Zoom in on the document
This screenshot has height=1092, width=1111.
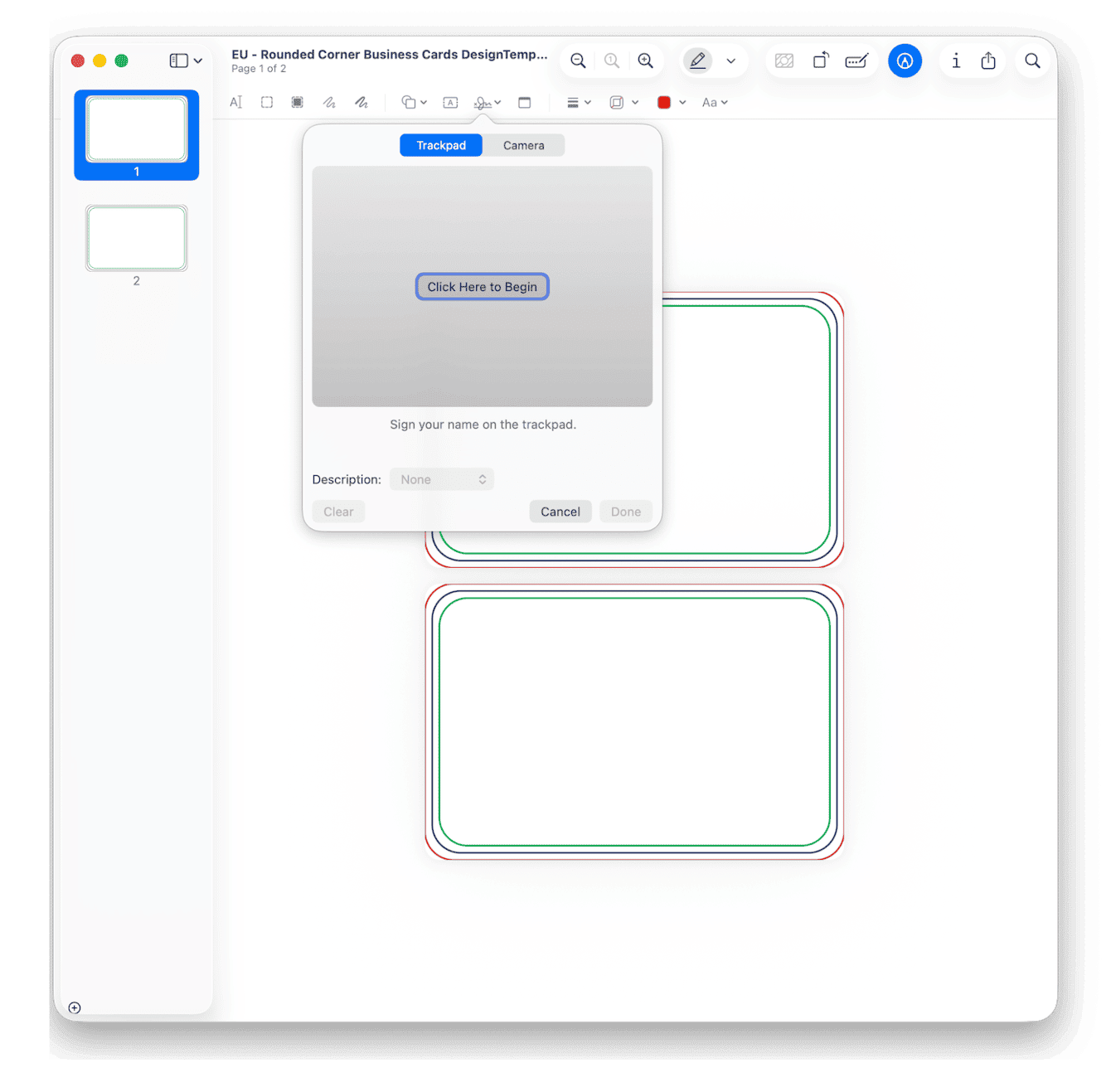(646, 61)
